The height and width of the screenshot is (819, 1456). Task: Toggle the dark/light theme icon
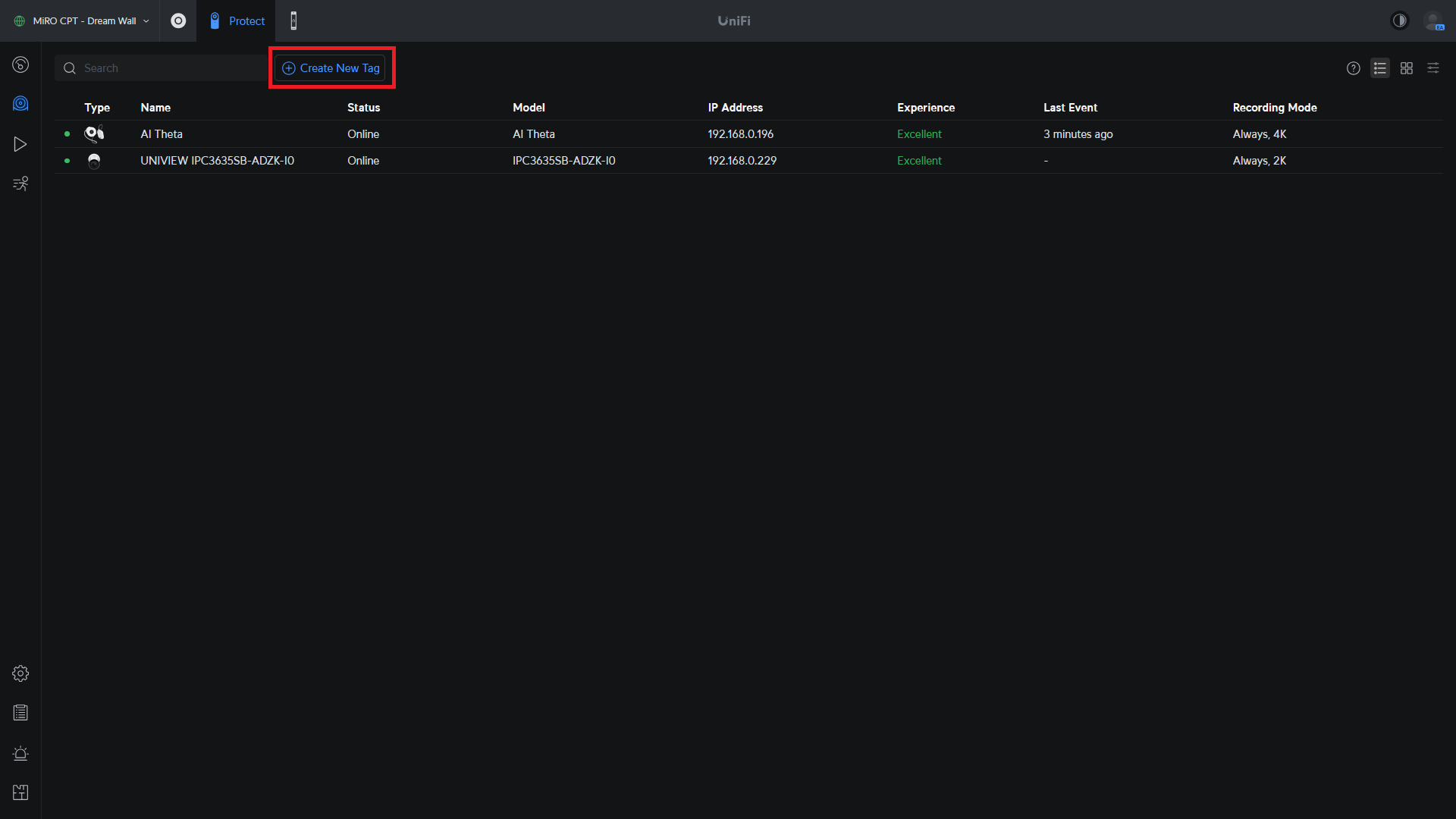click(x=1399, y=20)
